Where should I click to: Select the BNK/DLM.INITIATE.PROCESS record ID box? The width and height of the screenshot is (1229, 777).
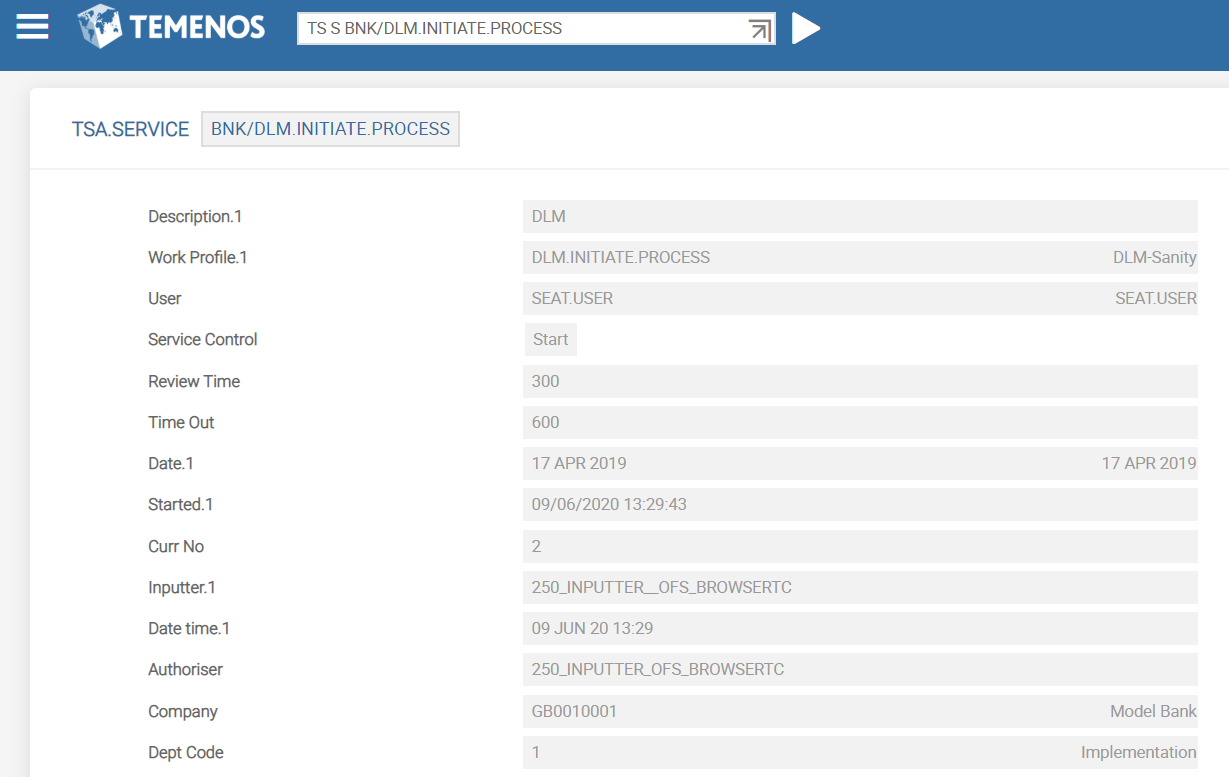click(x=330, y=129)
